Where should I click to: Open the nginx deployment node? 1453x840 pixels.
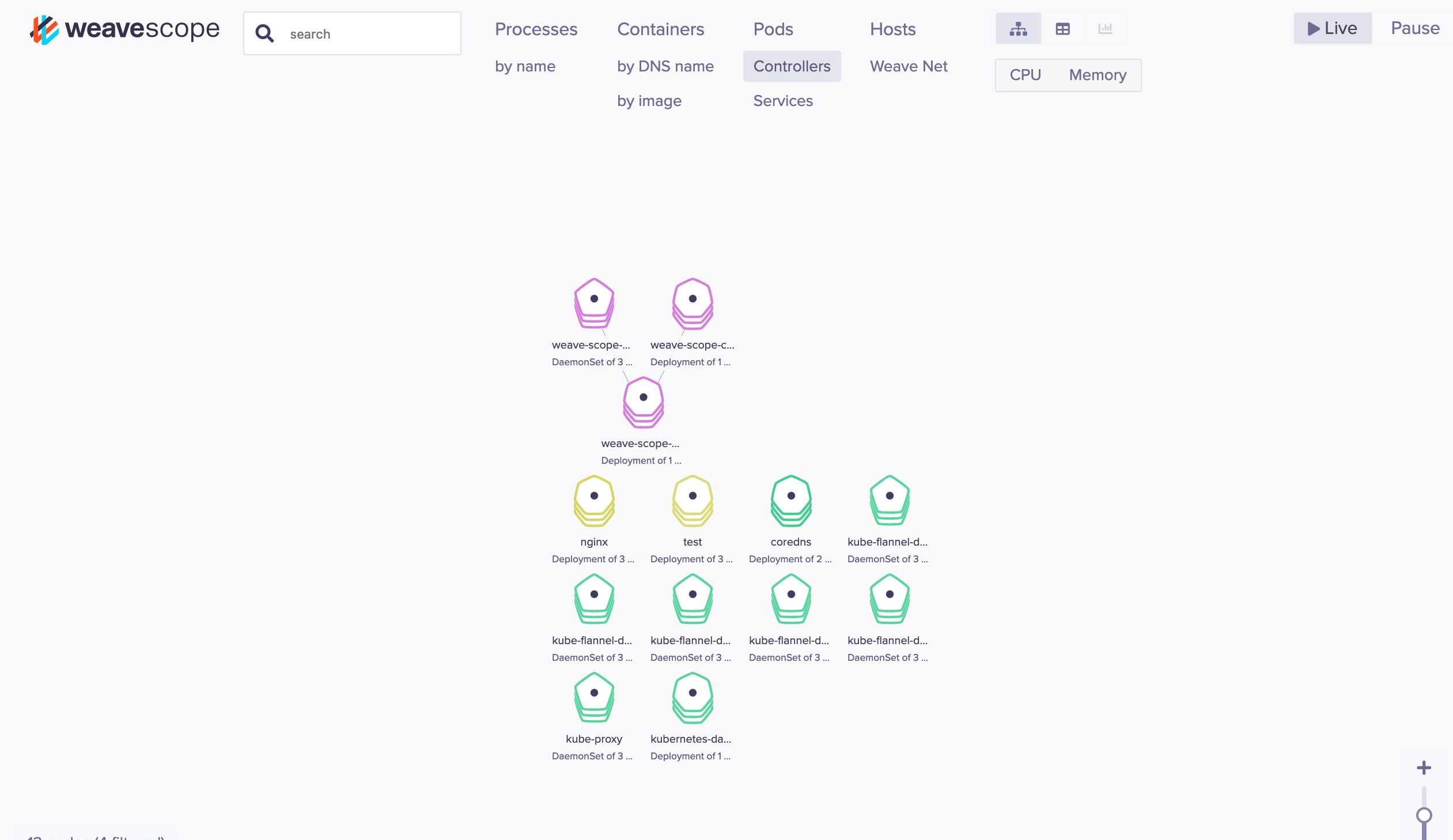pyautogui.click(x=594, y=501)
